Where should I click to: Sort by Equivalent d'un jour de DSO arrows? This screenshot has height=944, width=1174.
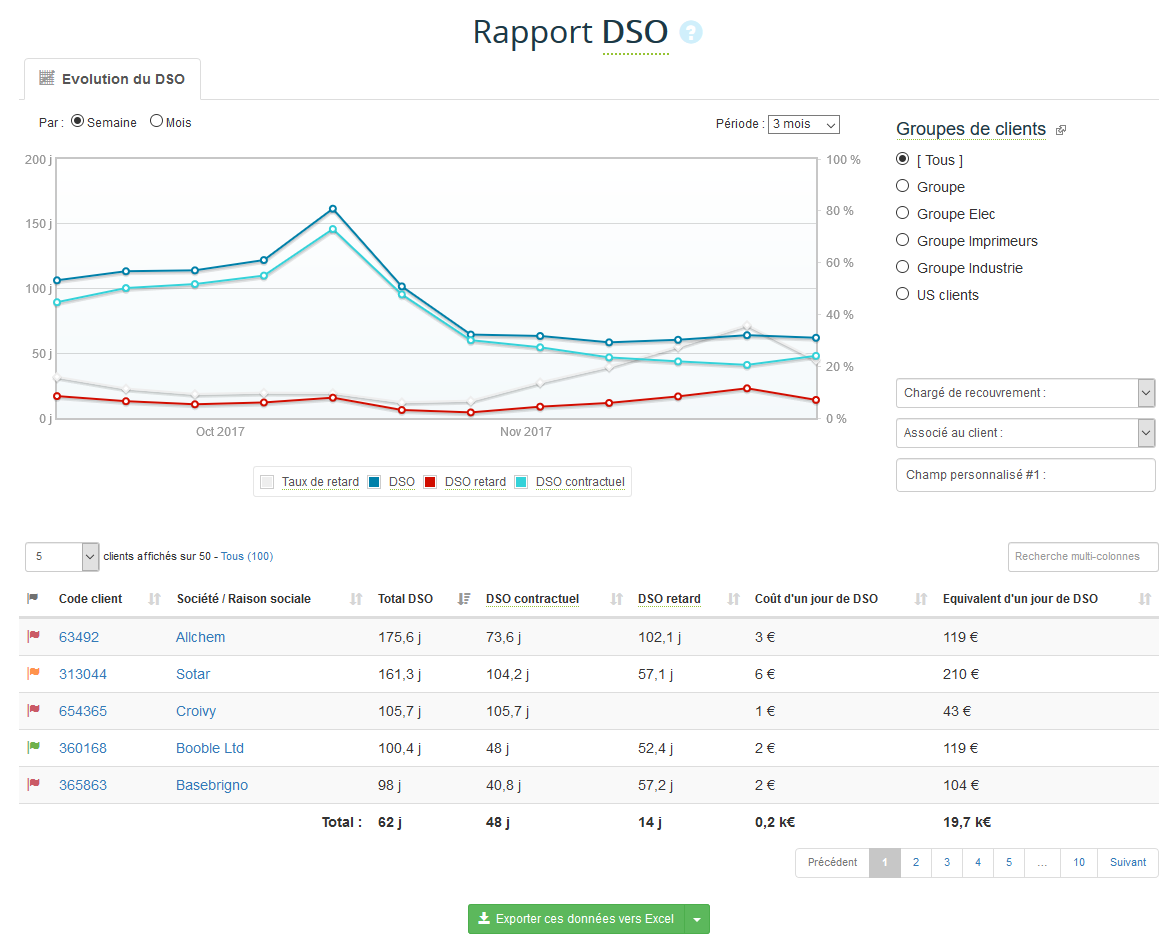(1145, 598)
